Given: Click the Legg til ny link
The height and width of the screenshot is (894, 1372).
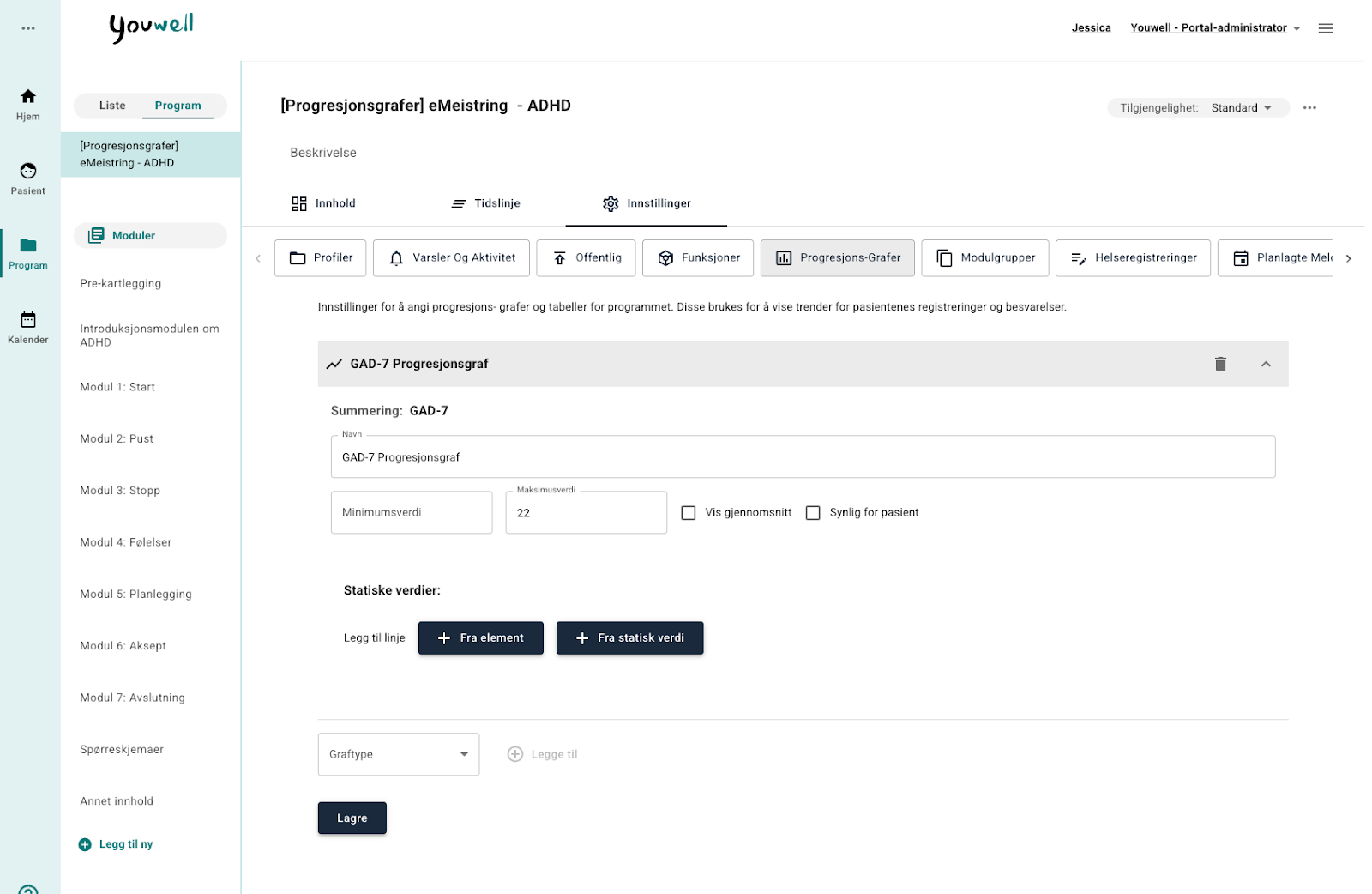Looking at the screenshot, I should pyautogui.click(x=126, y=844).
